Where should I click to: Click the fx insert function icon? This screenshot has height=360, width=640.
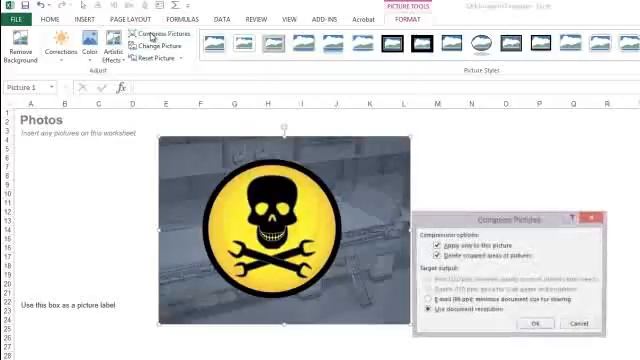click(121, 87)
